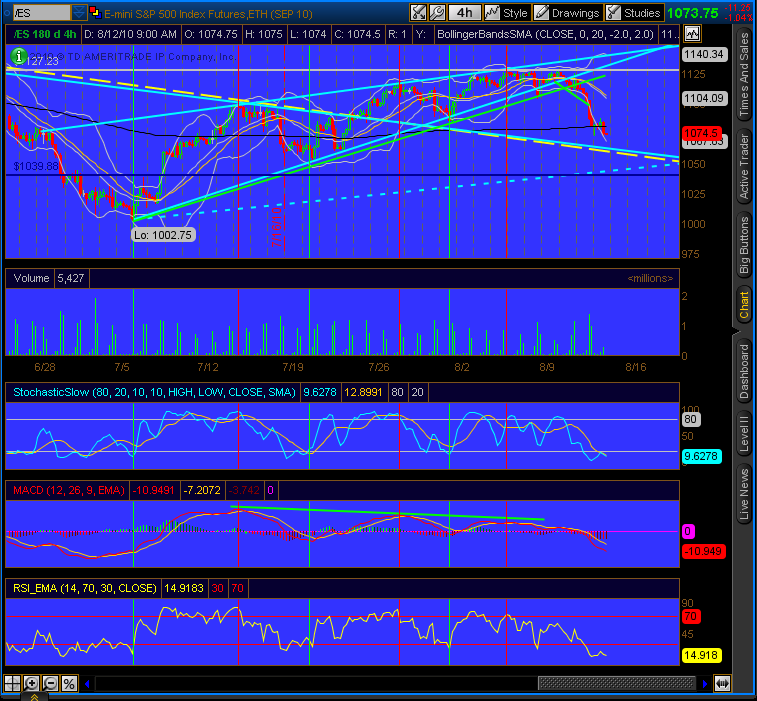The image size is (757, 701).
Task: Click the RSI value 14.9183 in header
Action: pyautogui.click(x=183, y=588)
